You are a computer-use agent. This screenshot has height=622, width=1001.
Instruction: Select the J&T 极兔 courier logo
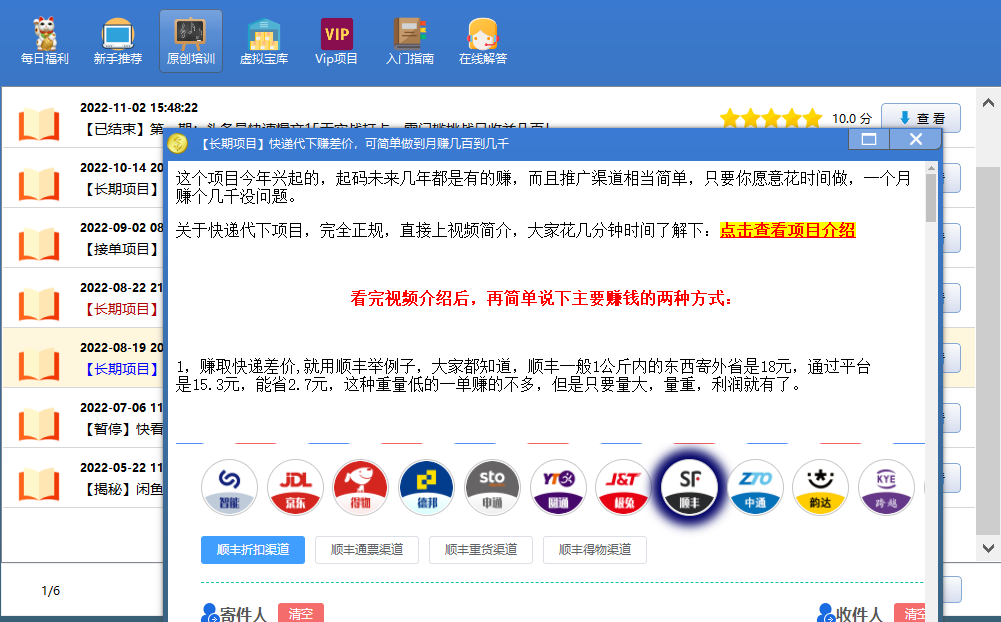(624, 487)
